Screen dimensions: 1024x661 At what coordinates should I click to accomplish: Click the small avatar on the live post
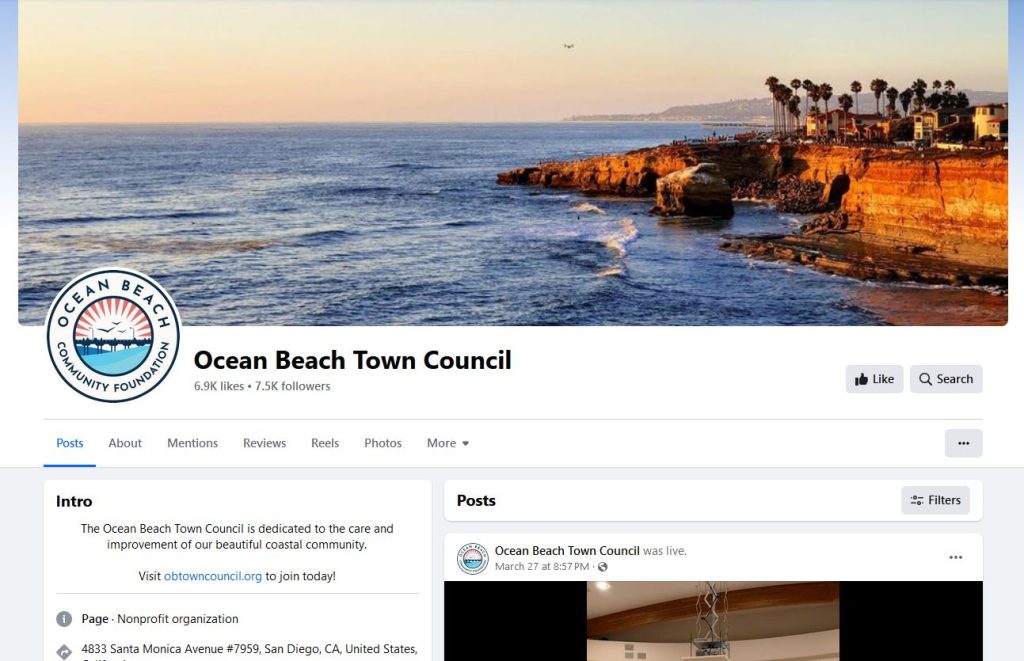pos(472,558)
